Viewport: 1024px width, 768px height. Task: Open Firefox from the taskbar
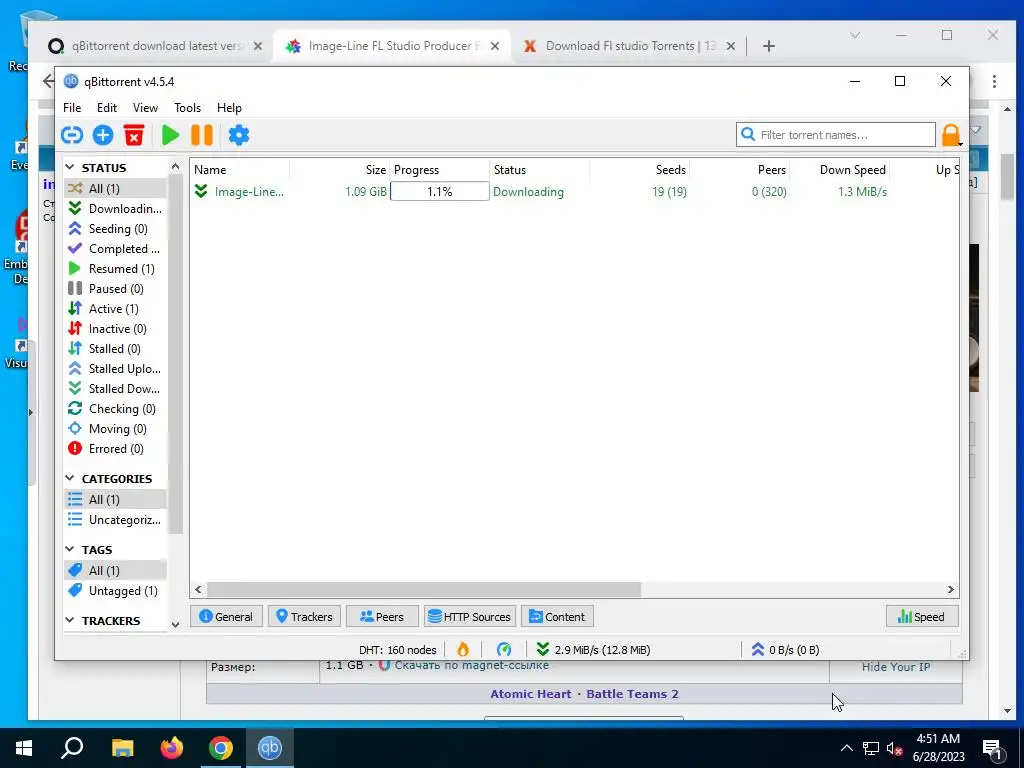[172, 748]
